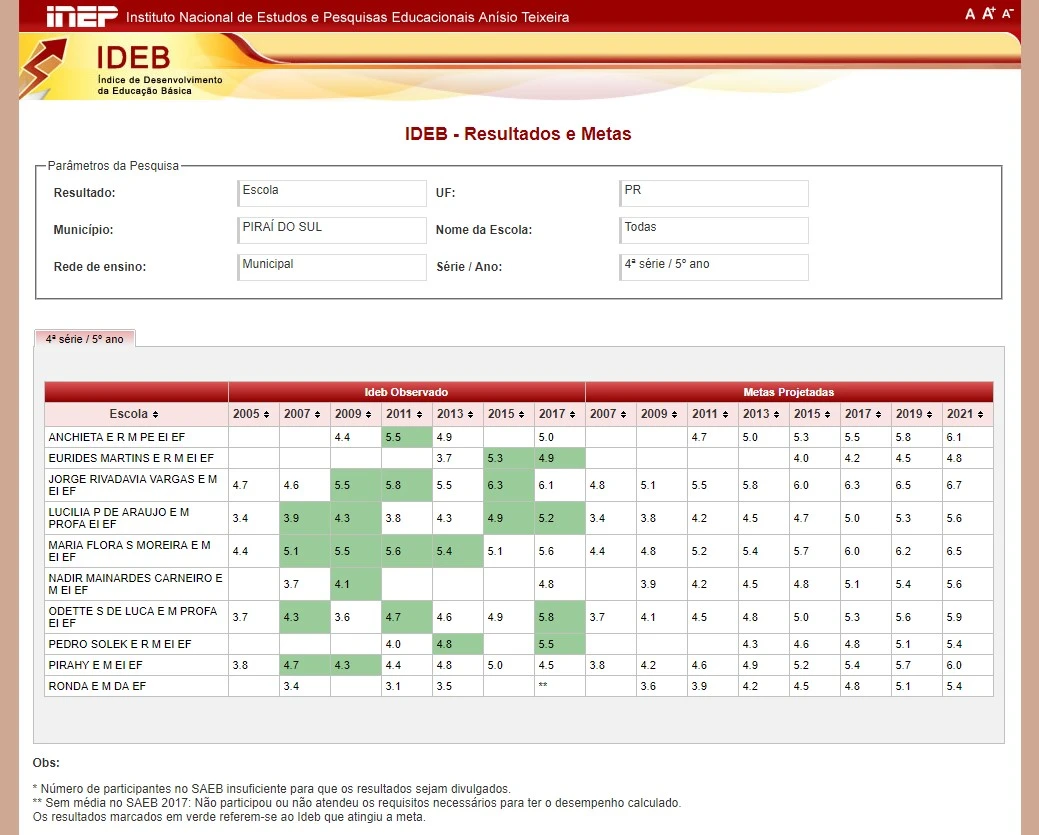1039x835 pixels.
Task: Sort by the 2019 projected goals column
Action: click(x=916, y=414)
